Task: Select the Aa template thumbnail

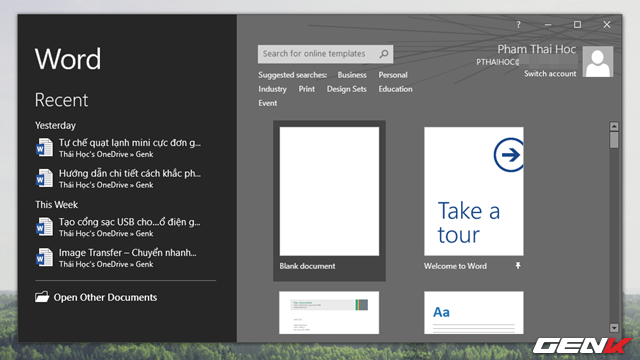Action: tap(473, 313)
